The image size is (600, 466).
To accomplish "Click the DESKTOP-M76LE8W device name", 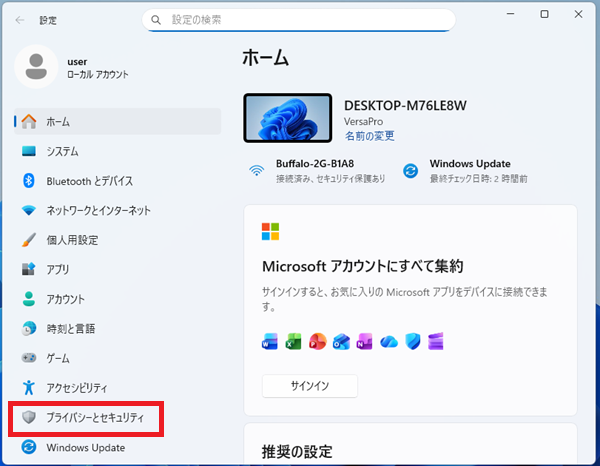I will (x=405, y=105).
